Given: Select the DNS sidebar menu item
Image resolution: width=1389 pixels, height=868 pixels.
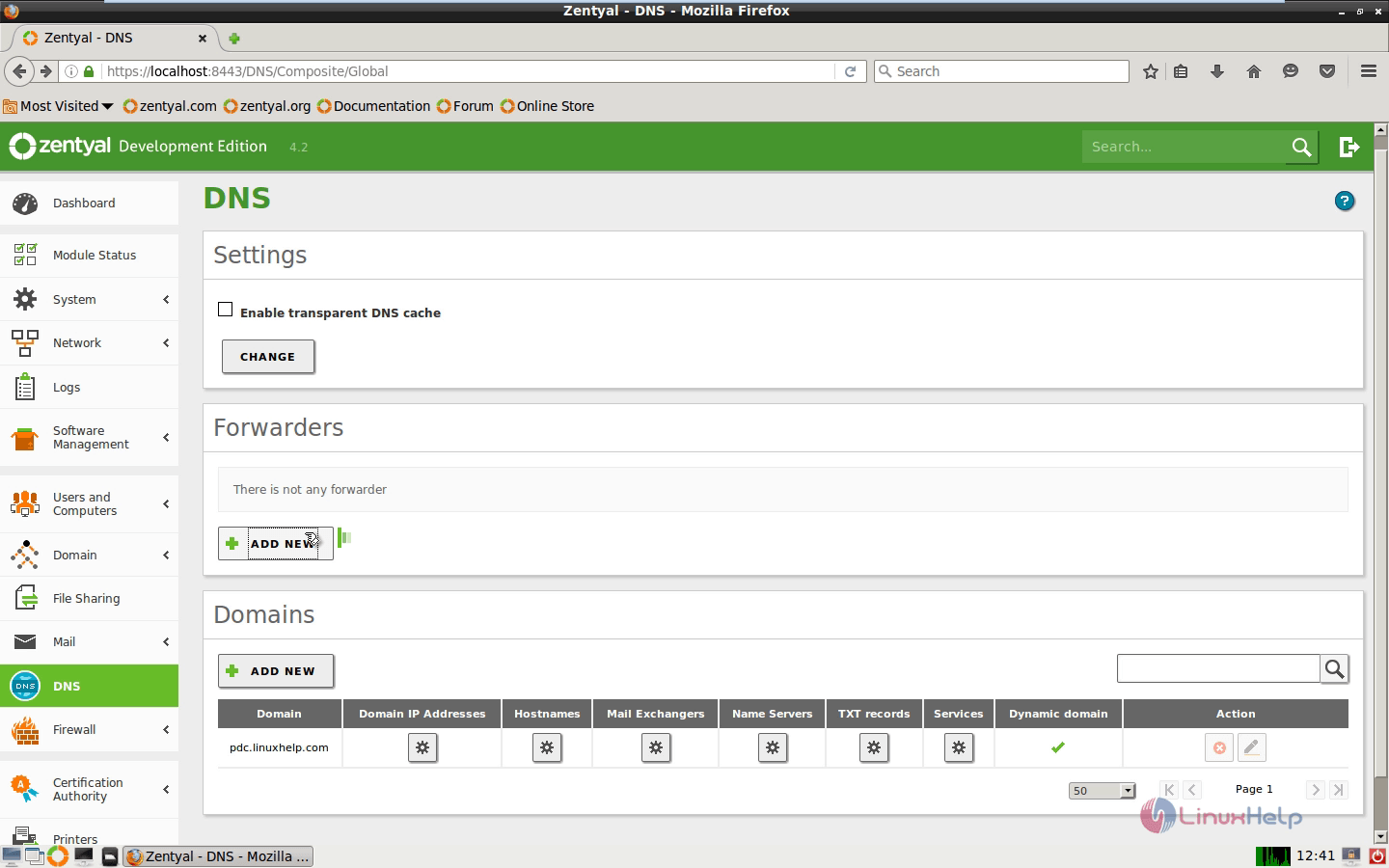Looking at the screenshot, I should [89, 686].
